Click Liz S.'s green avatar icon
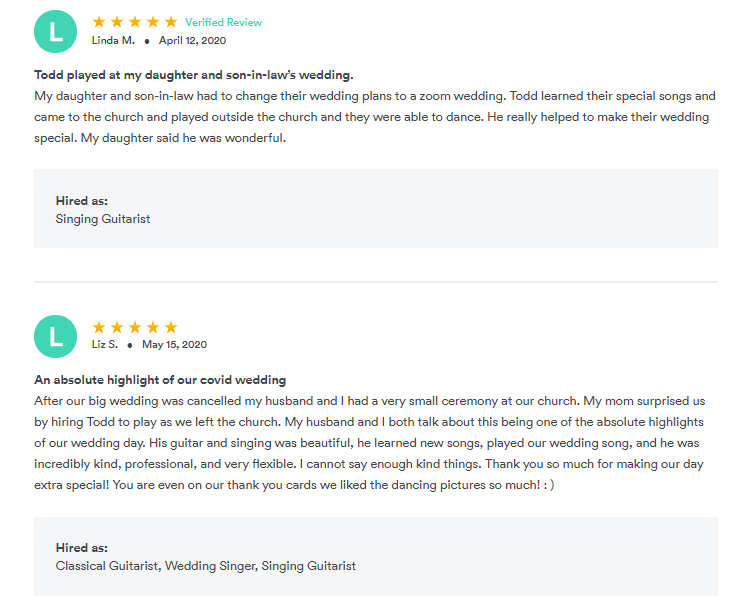 click(55, 336)
